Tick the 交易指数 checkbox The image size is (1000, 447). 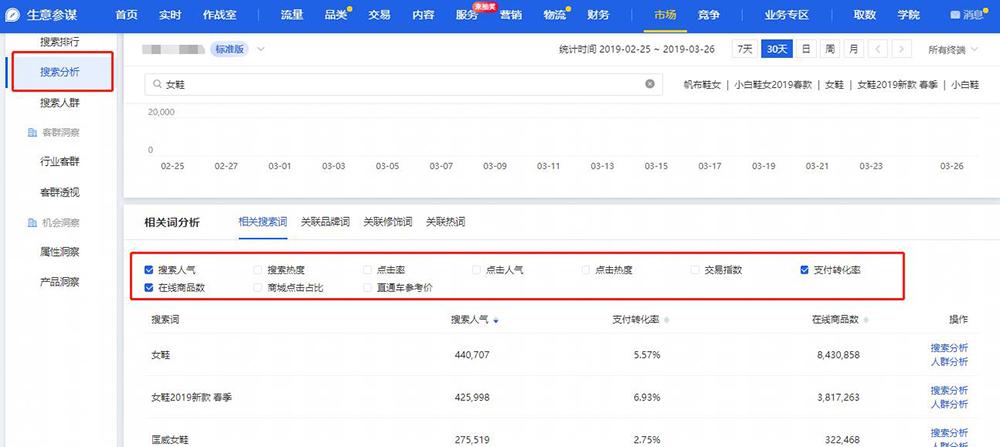point(695,270)
